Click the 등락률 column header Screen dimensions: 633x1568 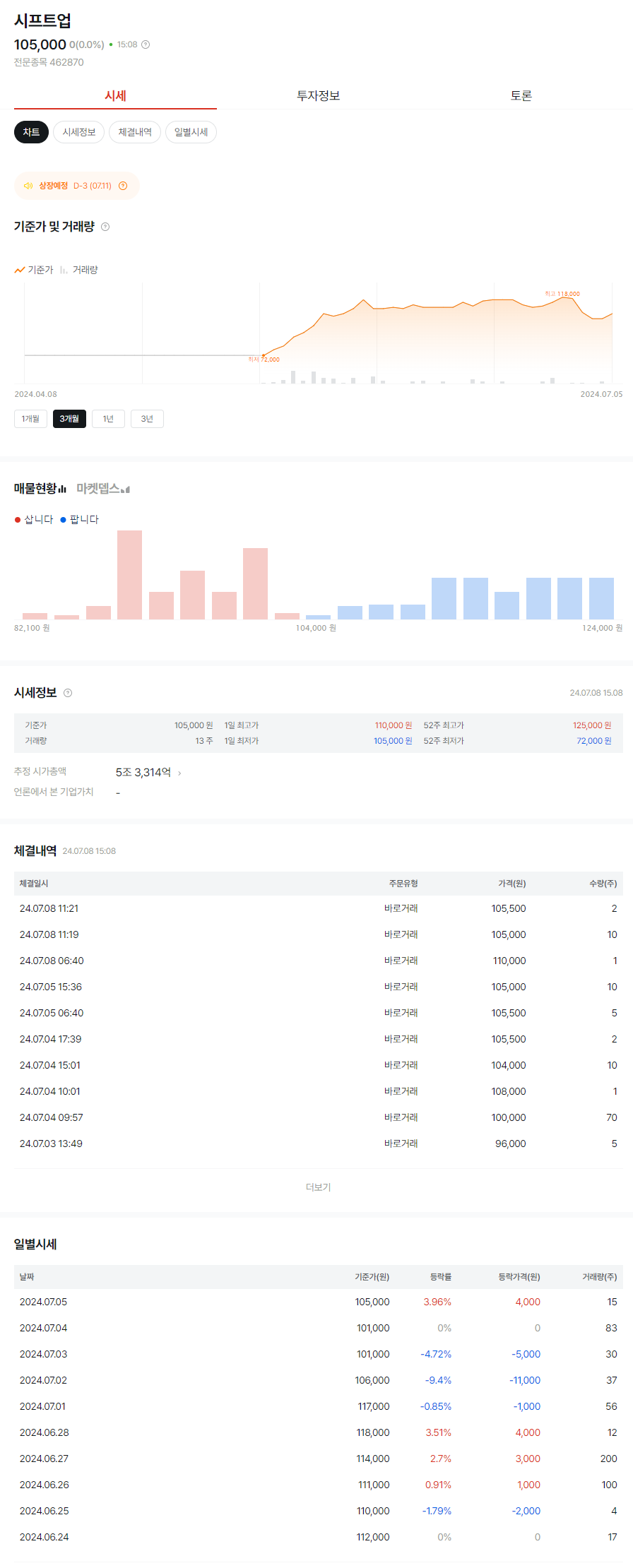(x=441, y=1277)
